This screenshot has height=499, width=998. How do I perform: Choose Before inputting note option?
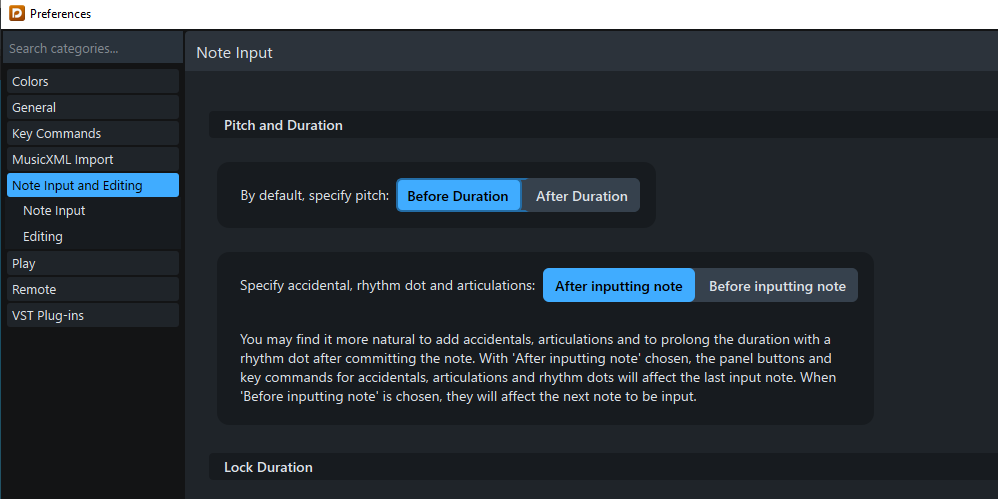point(777,286)
